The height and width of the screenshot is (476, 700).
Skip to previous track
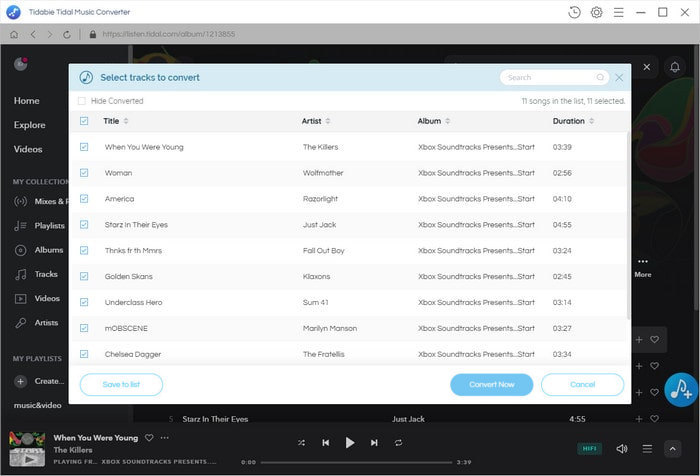325,443
